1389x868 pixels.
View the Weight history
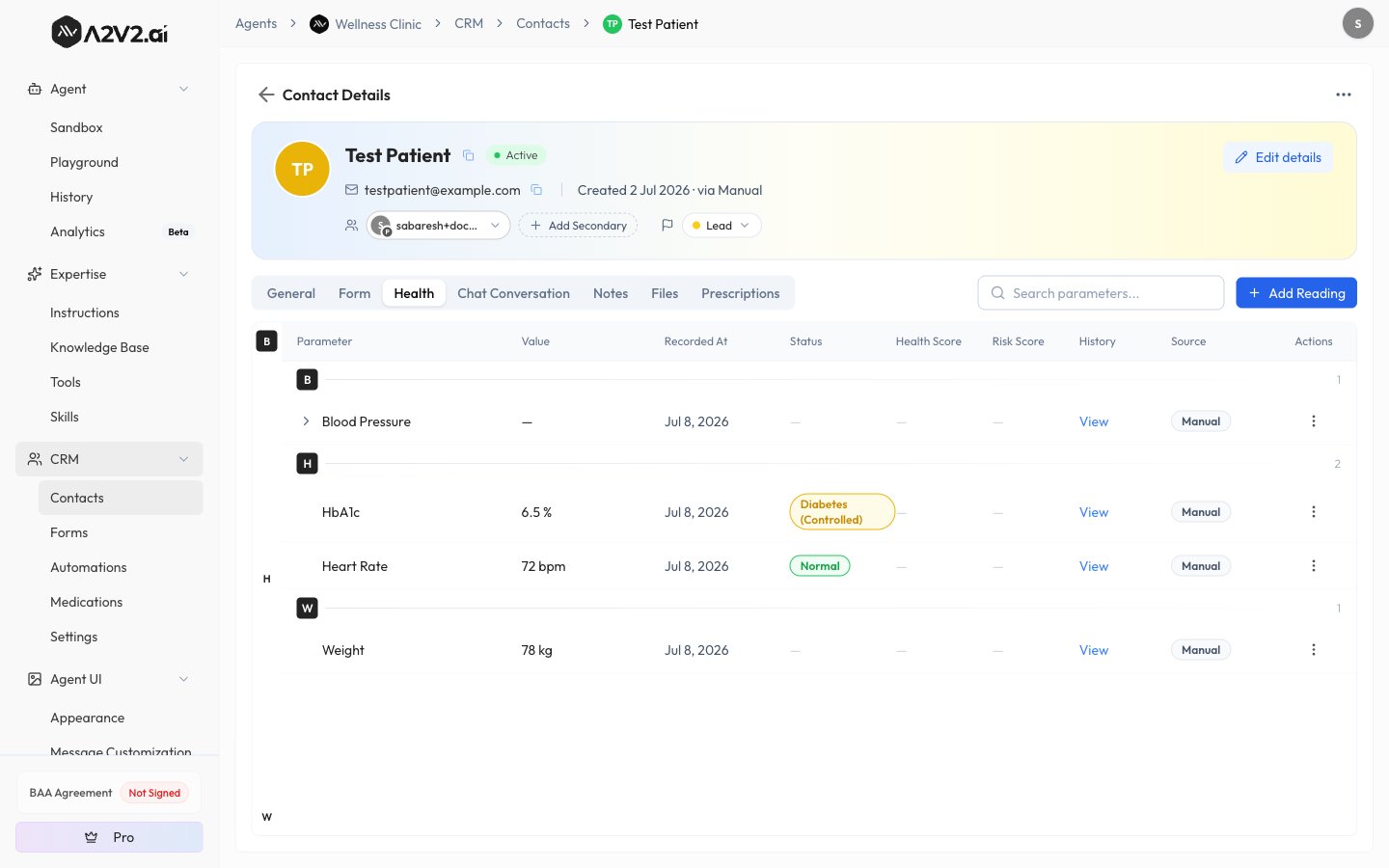pos(1094,650)
